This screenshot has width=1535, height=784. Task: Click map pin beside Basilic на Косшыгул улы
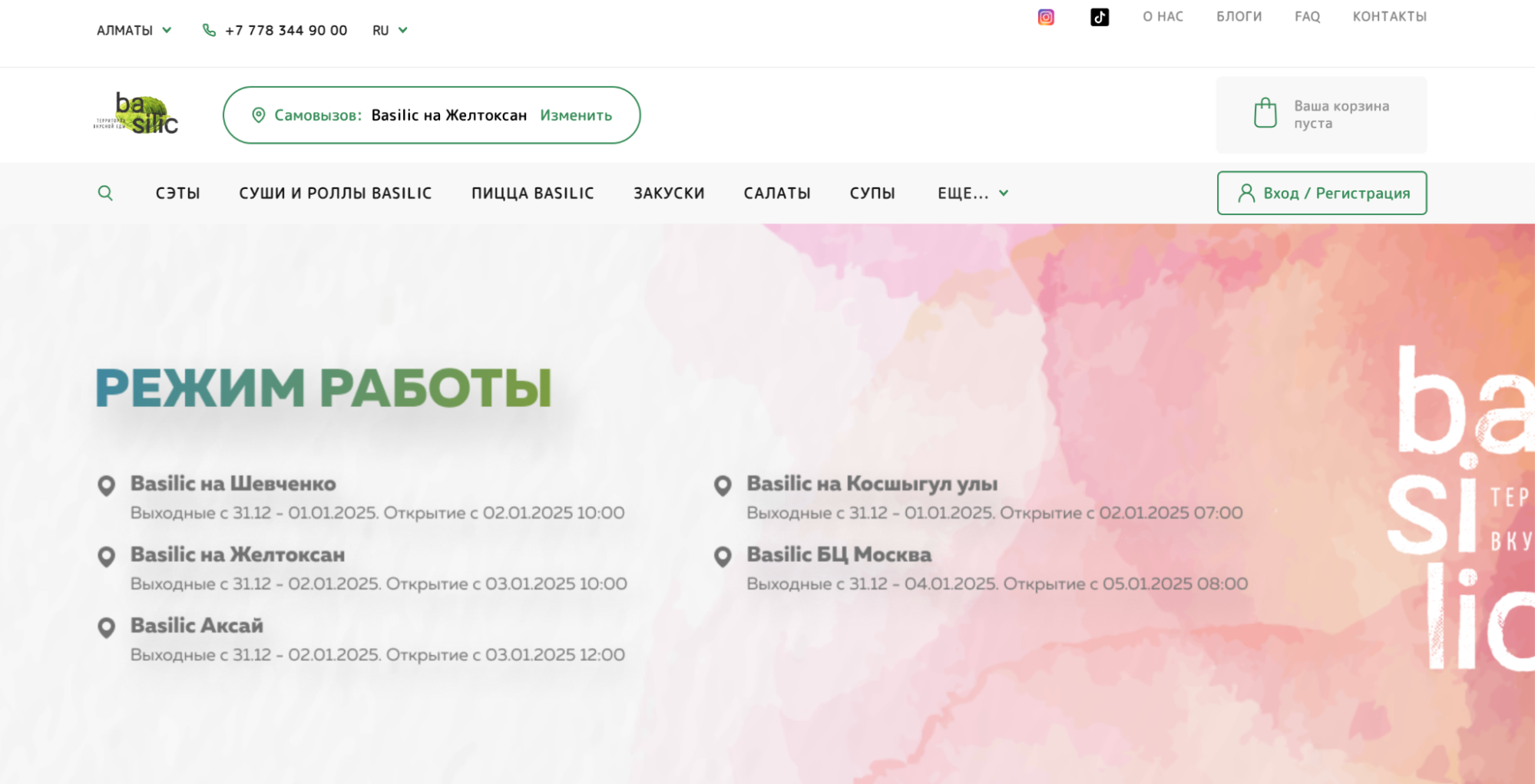[x=723, y=486]
